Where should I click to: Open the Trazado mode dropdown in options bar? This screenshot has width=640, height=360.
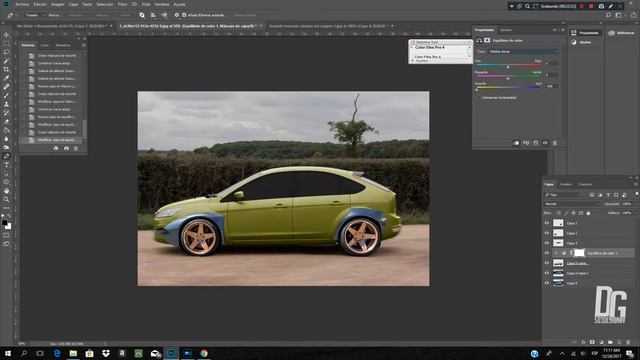[x=34, y=15]
